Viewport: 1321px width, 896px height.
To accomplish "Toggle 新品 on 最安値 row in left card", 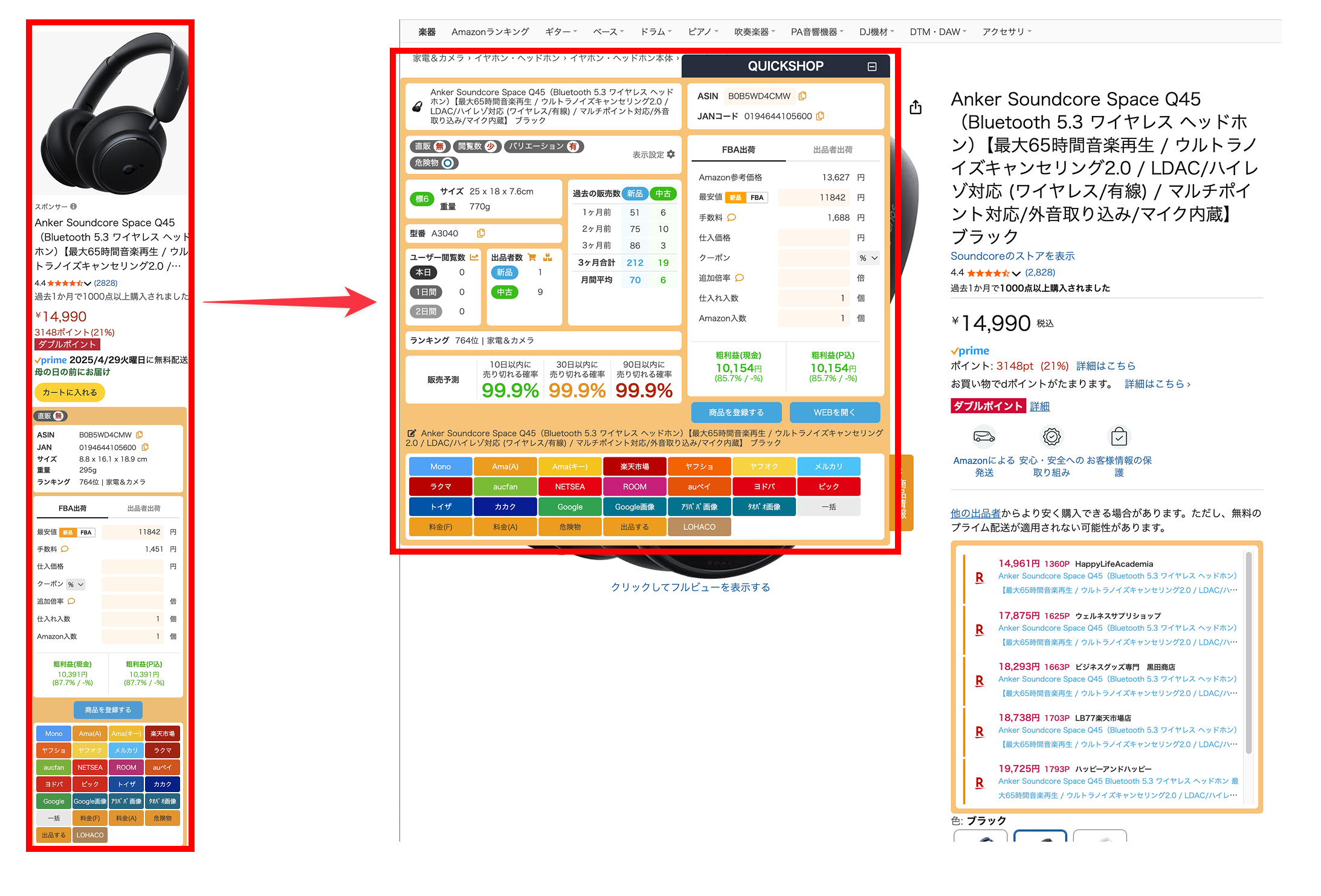I will point(68,532).
